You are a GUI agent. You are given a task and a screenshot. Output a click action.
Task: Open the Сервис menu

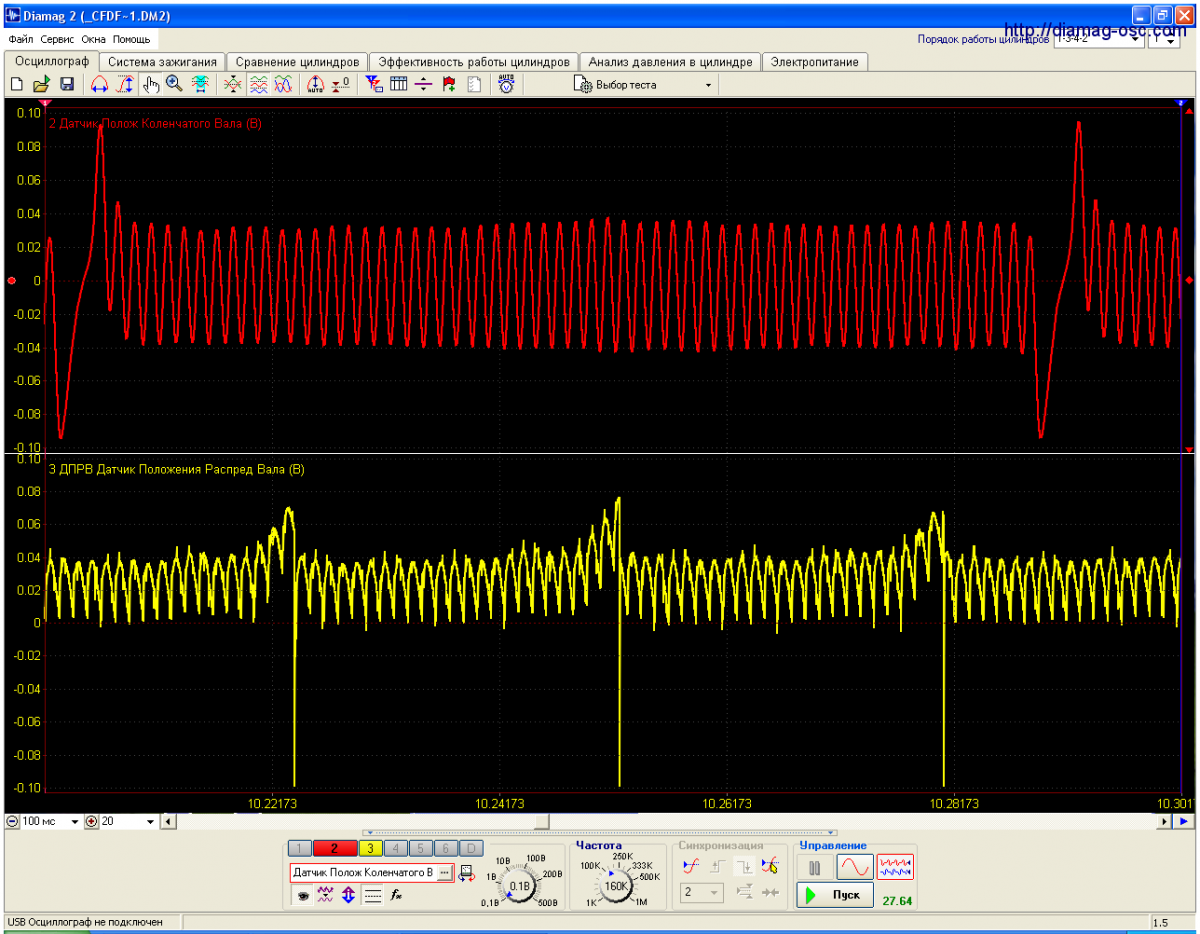coord(58,40)
